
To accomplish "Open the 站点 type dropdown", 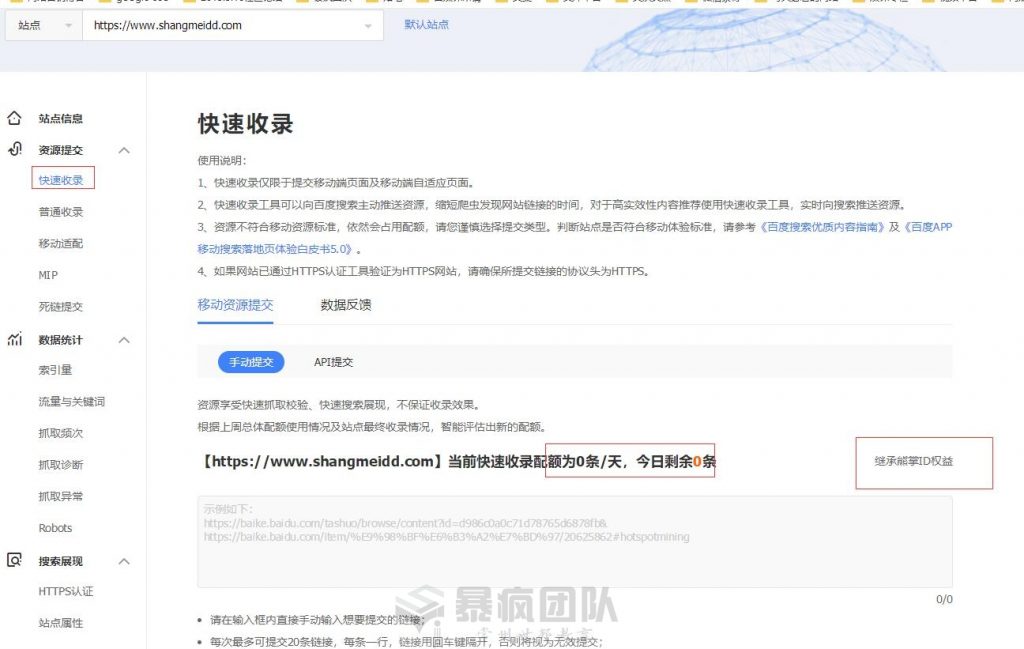I will (44, 25).
